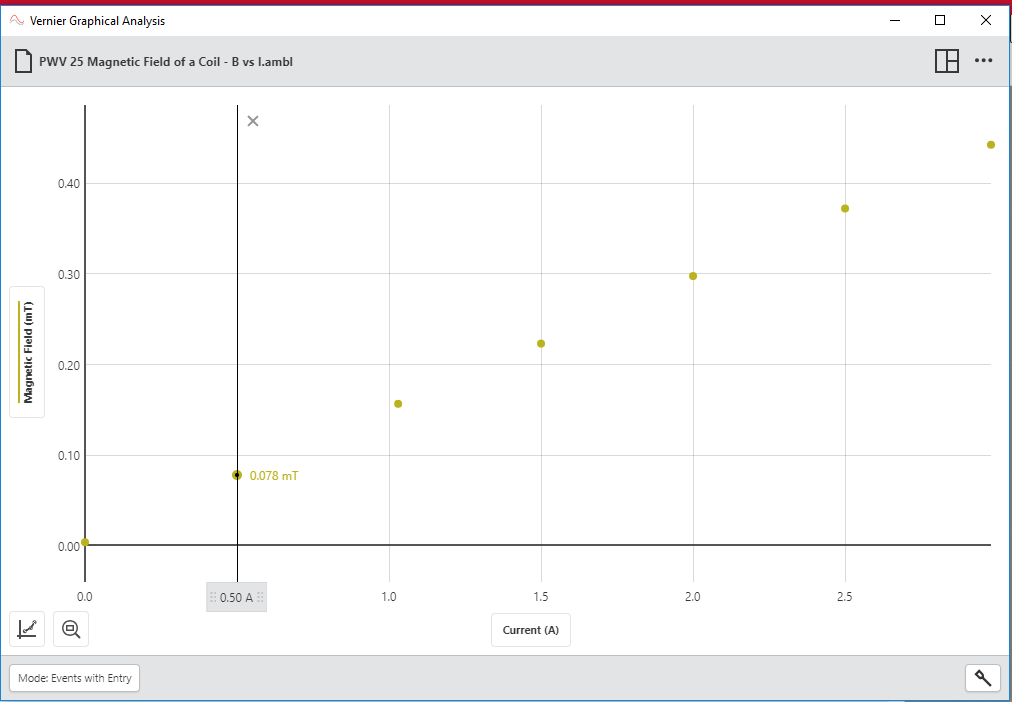1012x702 pixels.
Task: Click the PWV 25 Magnetic Field file name
Action: [x=167, y=61]
